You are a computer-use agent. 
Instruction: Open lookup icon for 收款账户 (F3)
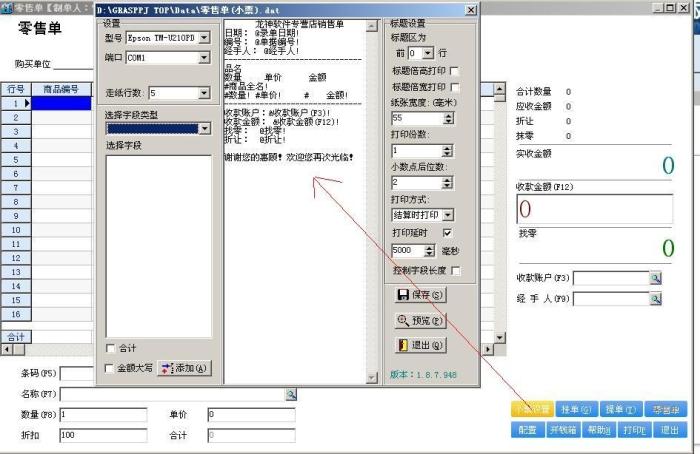[655, 278]
